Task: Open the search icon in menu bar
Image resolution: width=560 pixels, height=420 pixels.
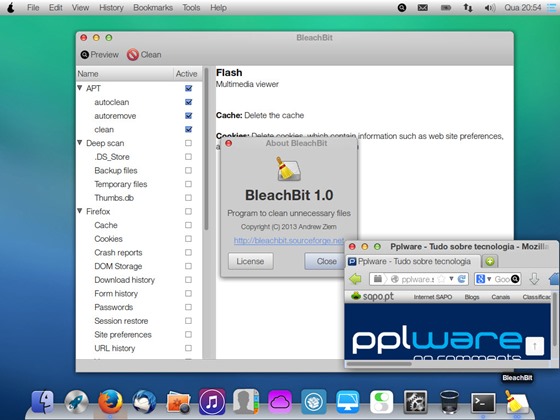Action: [x=402, y=8]
